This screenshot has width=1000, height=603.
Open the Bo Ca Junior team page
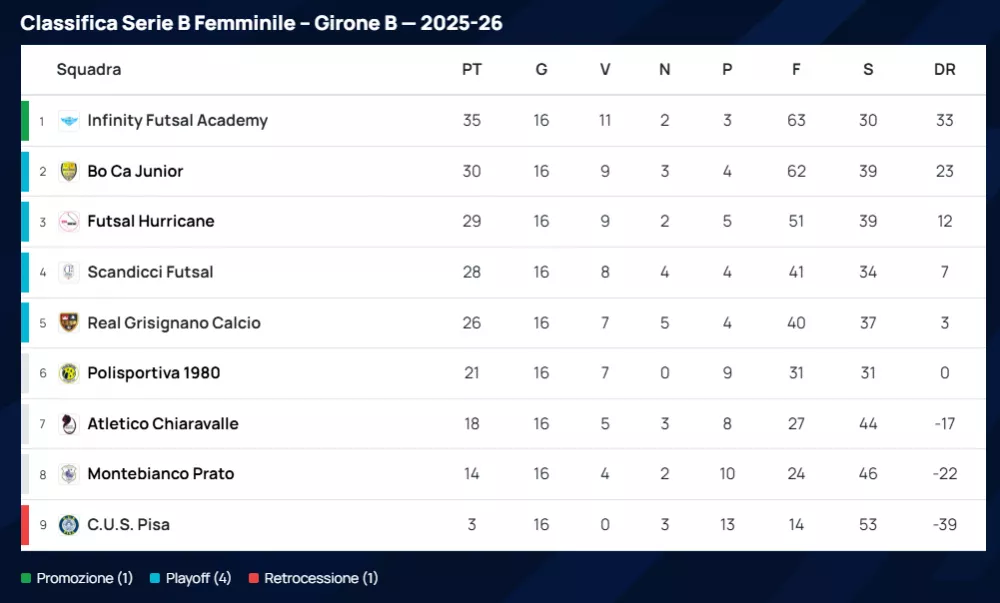point(135,172)
